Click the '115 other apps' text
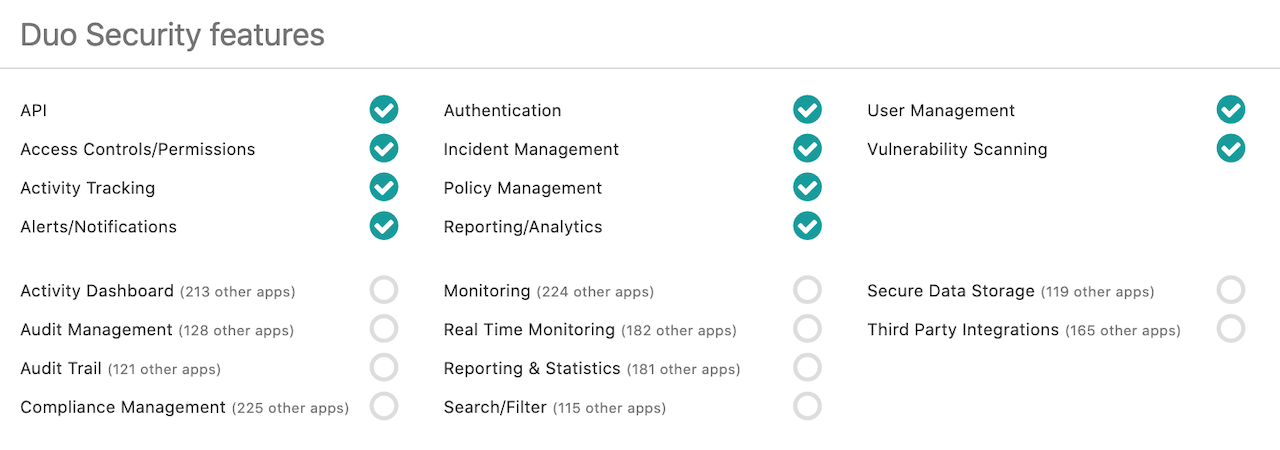The width and height of the screenshot is (1280, 450). [610, 408]
